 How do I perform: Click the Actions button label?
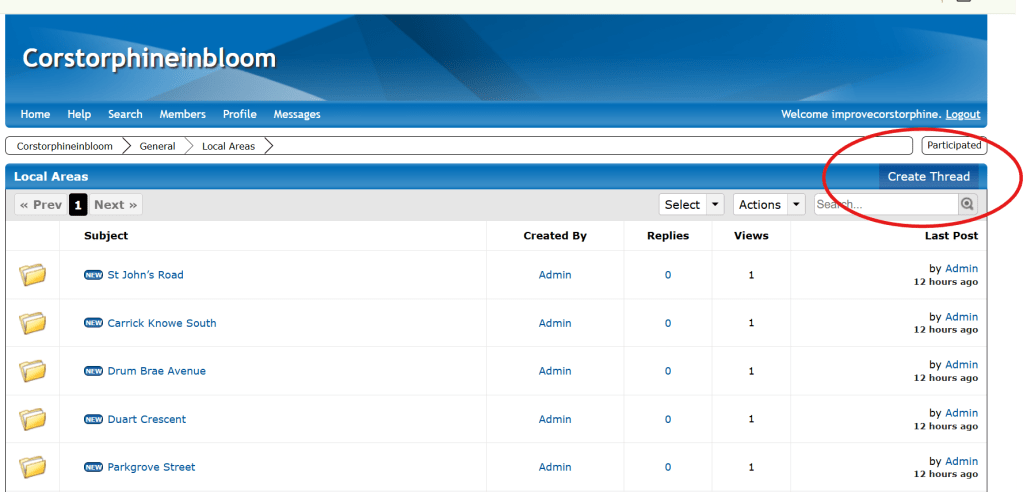(x=760, y=204)
